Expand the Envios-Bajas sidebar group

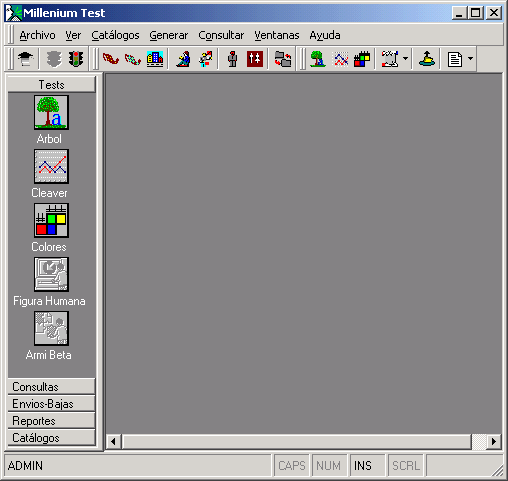coord(51,404)
